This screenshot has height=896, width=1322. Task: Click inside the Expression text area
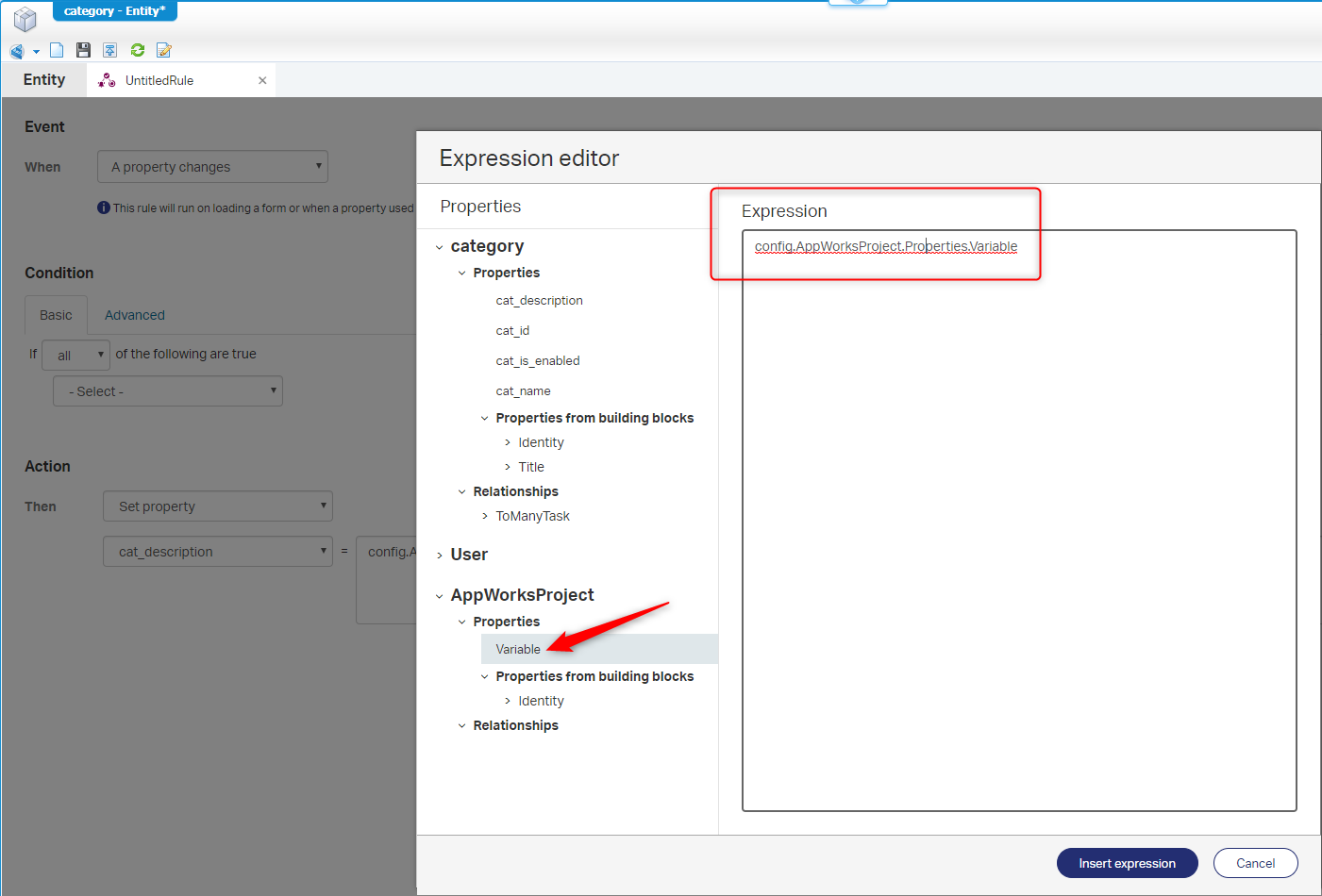click(1019, 519)
